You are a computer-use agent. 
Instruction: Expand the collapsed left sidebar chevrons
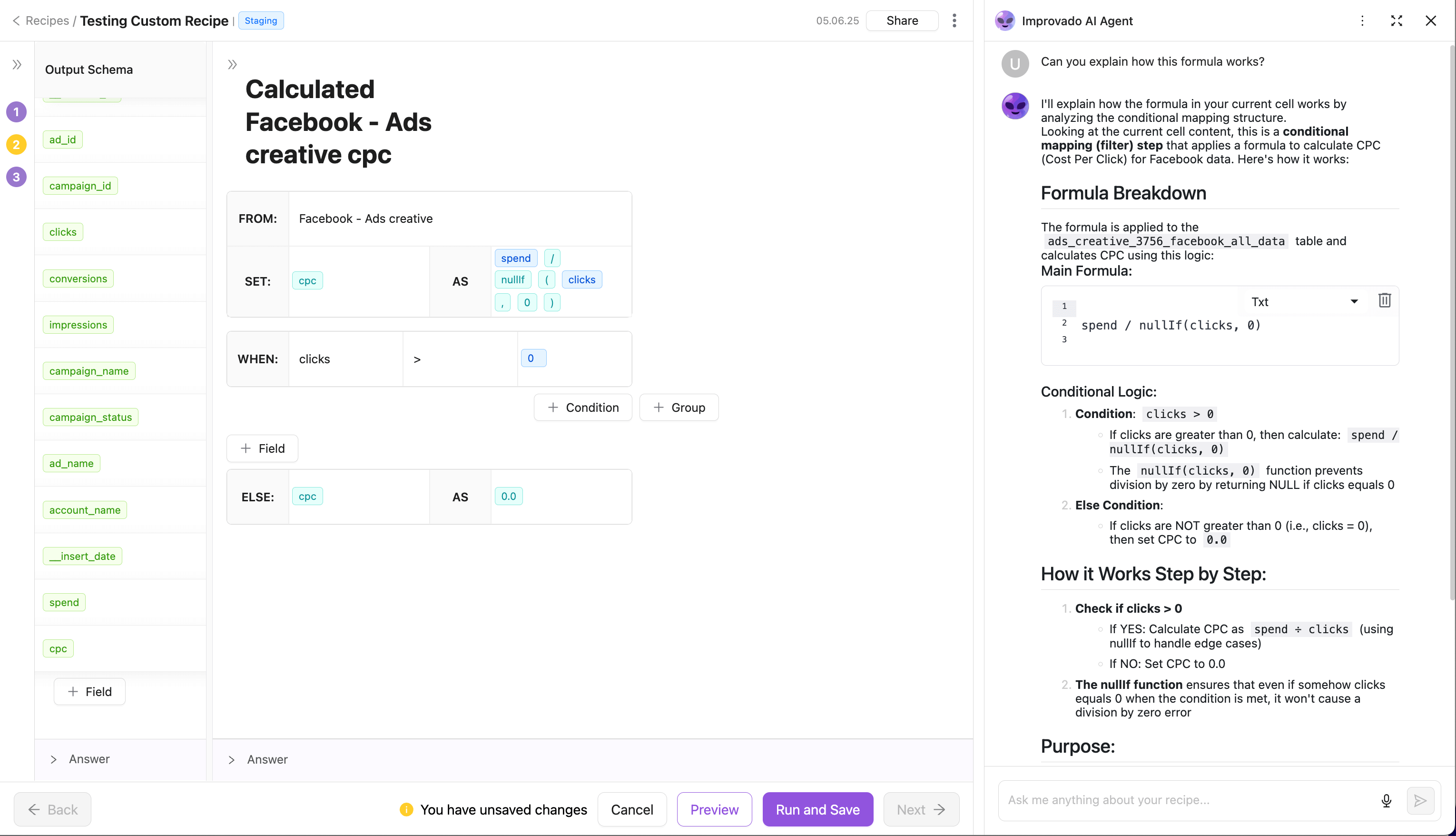click(x=17, y=65)
